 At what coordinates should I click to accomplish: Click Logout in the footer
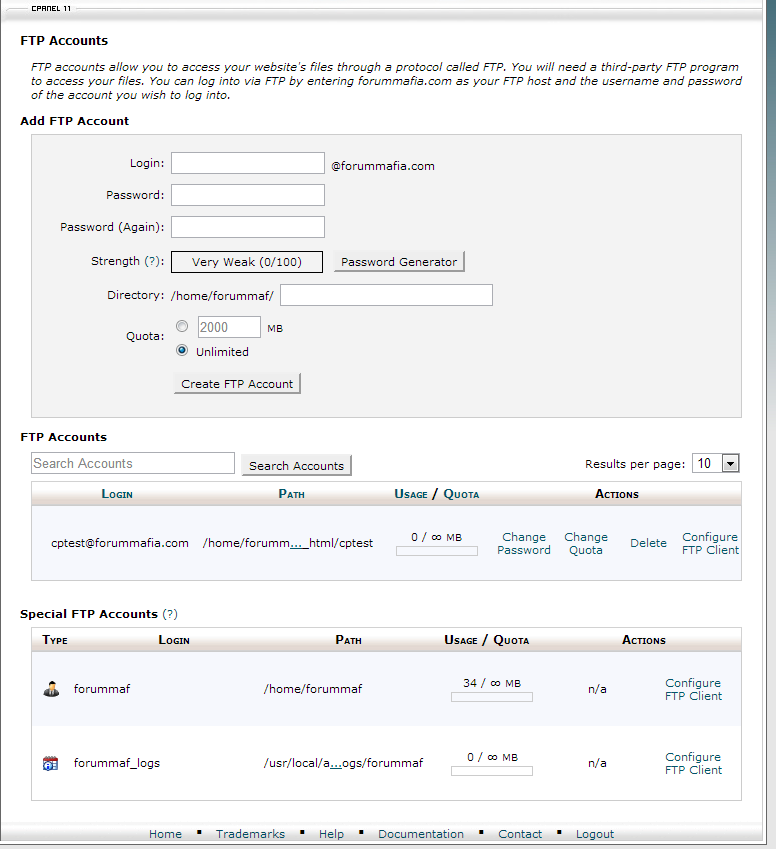pos(595,834)
